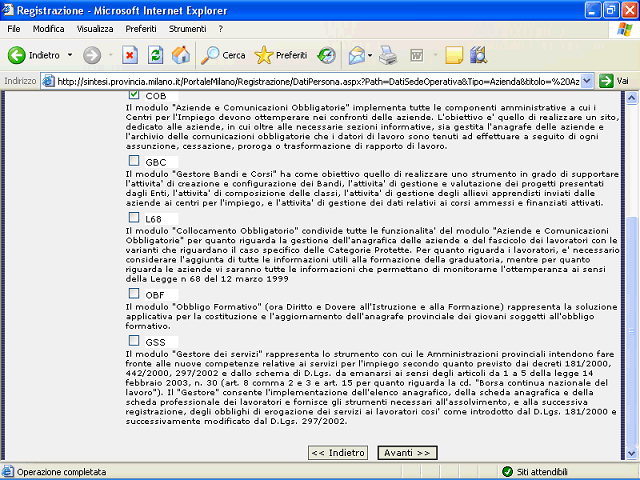Click the GBC module label
The height and width of the screenshot is (480, 640).
click(156, 162)
